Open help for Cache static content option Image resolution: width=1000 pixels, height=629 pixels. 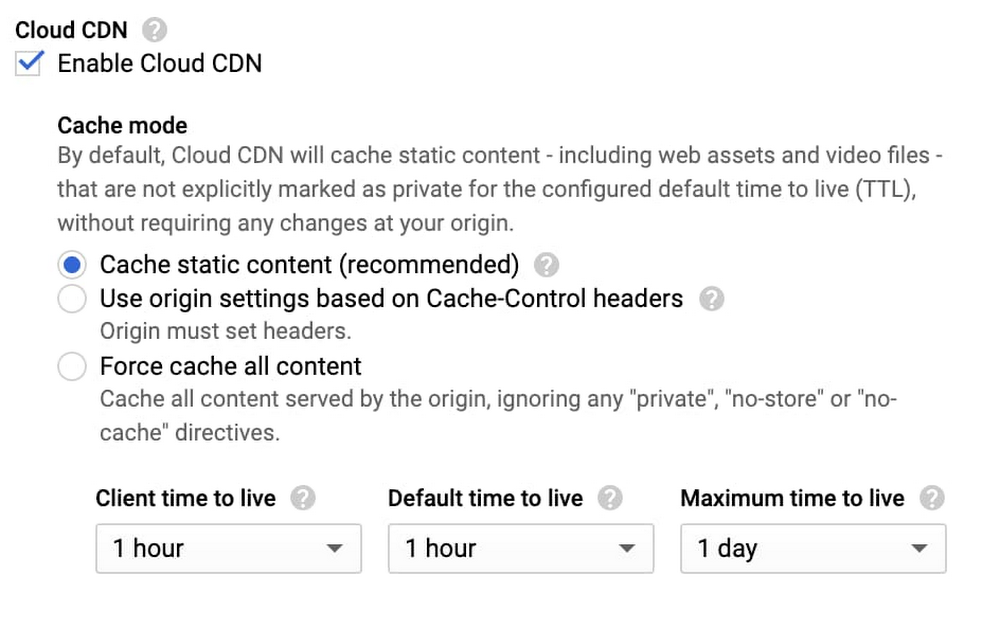point(546,265)
